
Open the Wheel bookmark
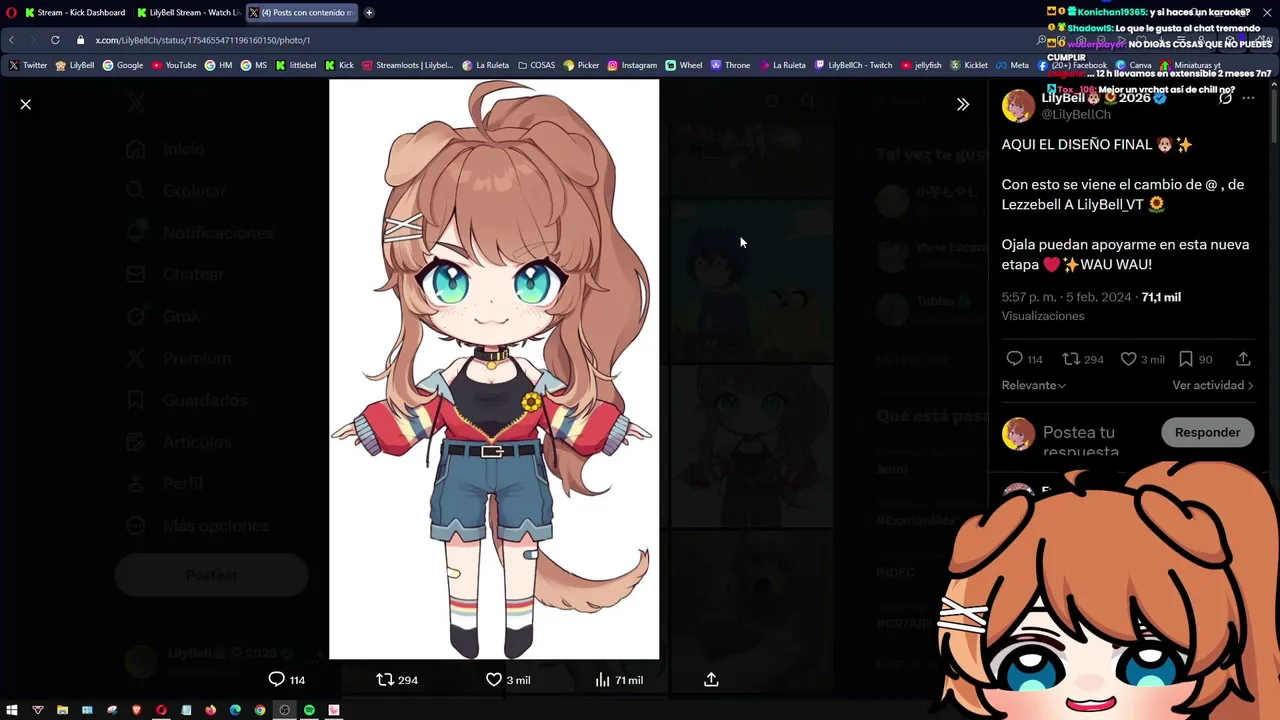point(684,65)
